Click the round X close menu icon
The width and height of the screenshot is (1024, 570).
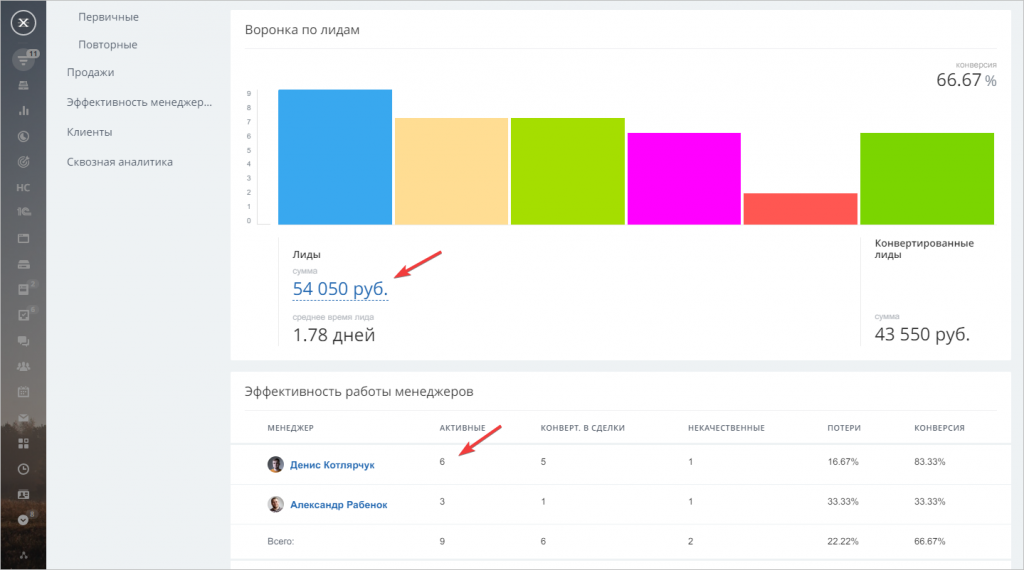(23, 23)
